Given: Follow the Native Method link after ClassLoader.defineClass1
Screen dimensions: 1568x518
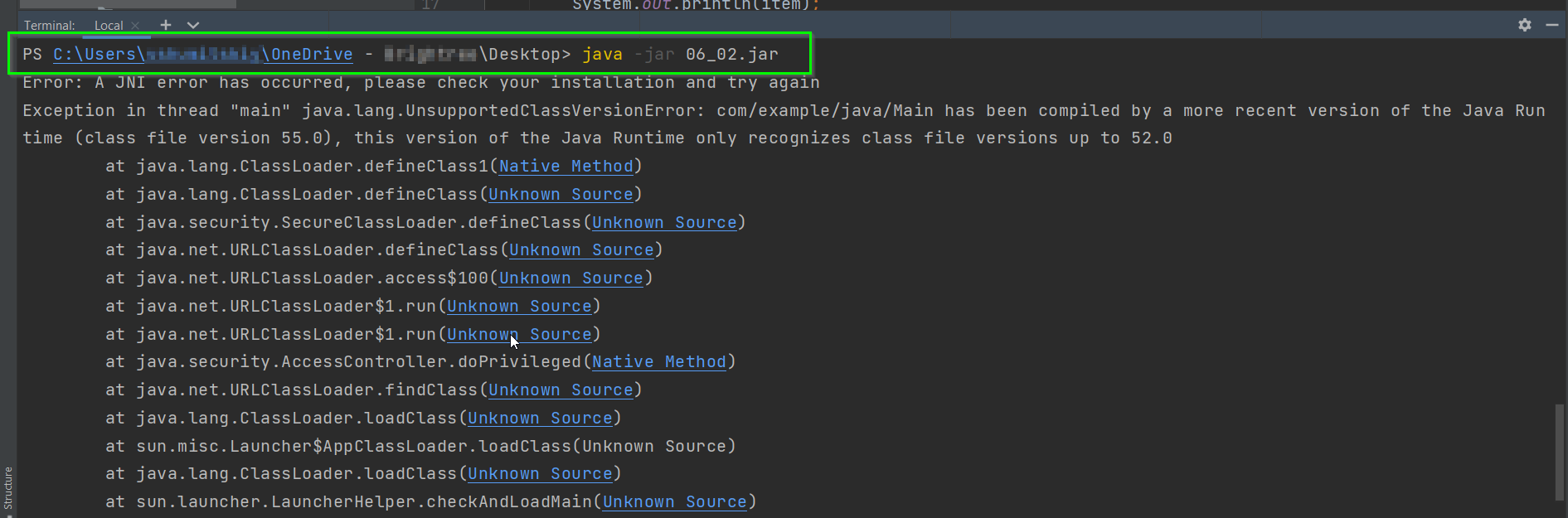Looking at the screenshot, I should [x=566, y=167].
